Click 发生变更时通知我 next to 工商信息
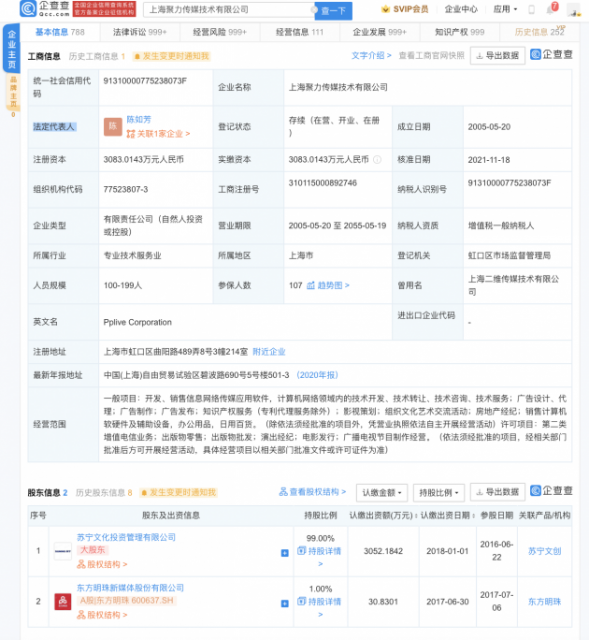The width and height of the screenshot is (589, 640). coord(171,56)
